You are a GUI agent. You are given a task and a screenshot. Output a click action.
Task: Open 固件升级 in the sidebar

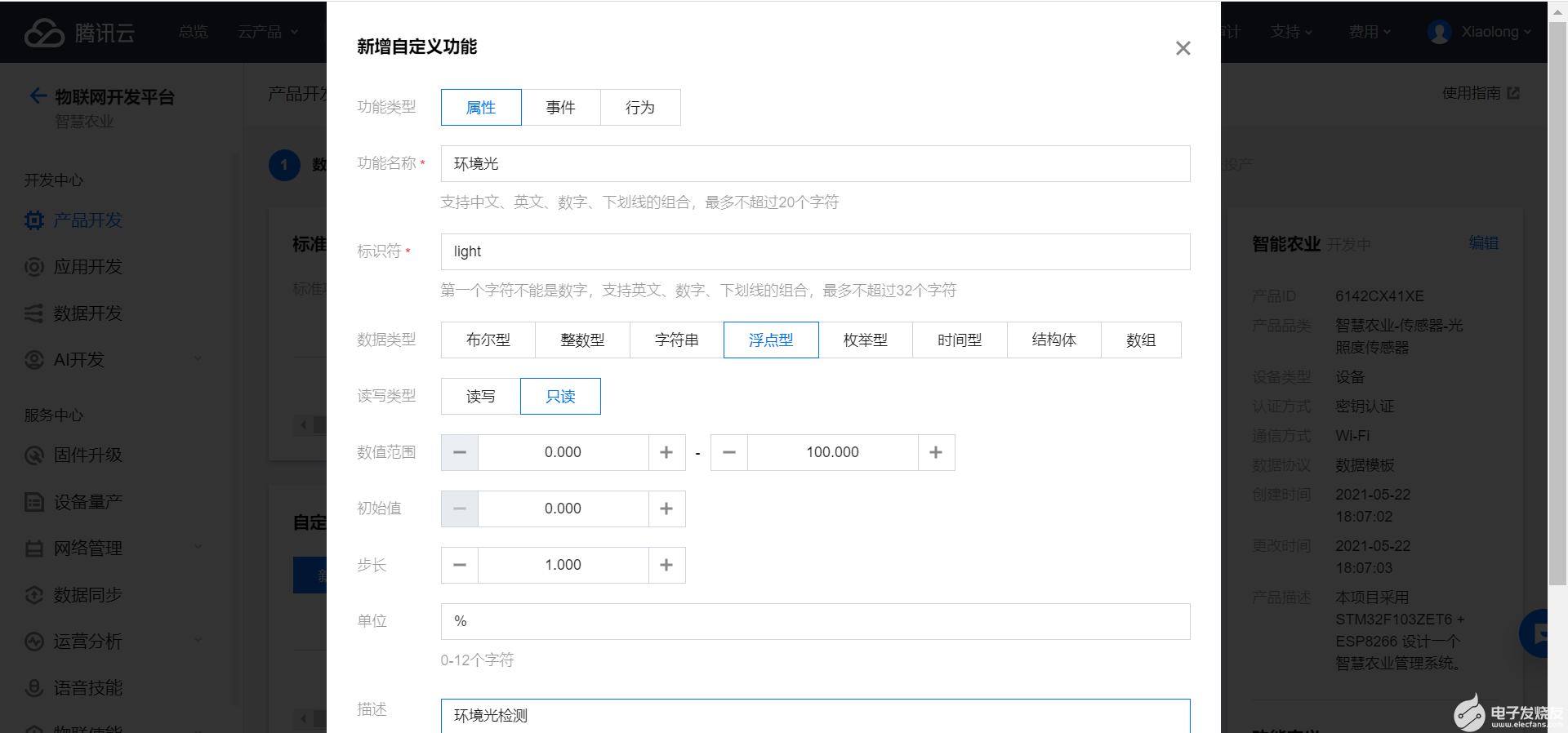click(x=87, y=455)
